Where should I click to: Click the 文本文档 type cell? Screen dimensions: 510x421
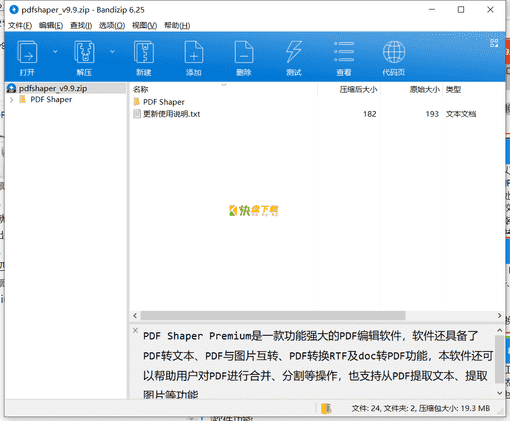click(x=461, y=114)
